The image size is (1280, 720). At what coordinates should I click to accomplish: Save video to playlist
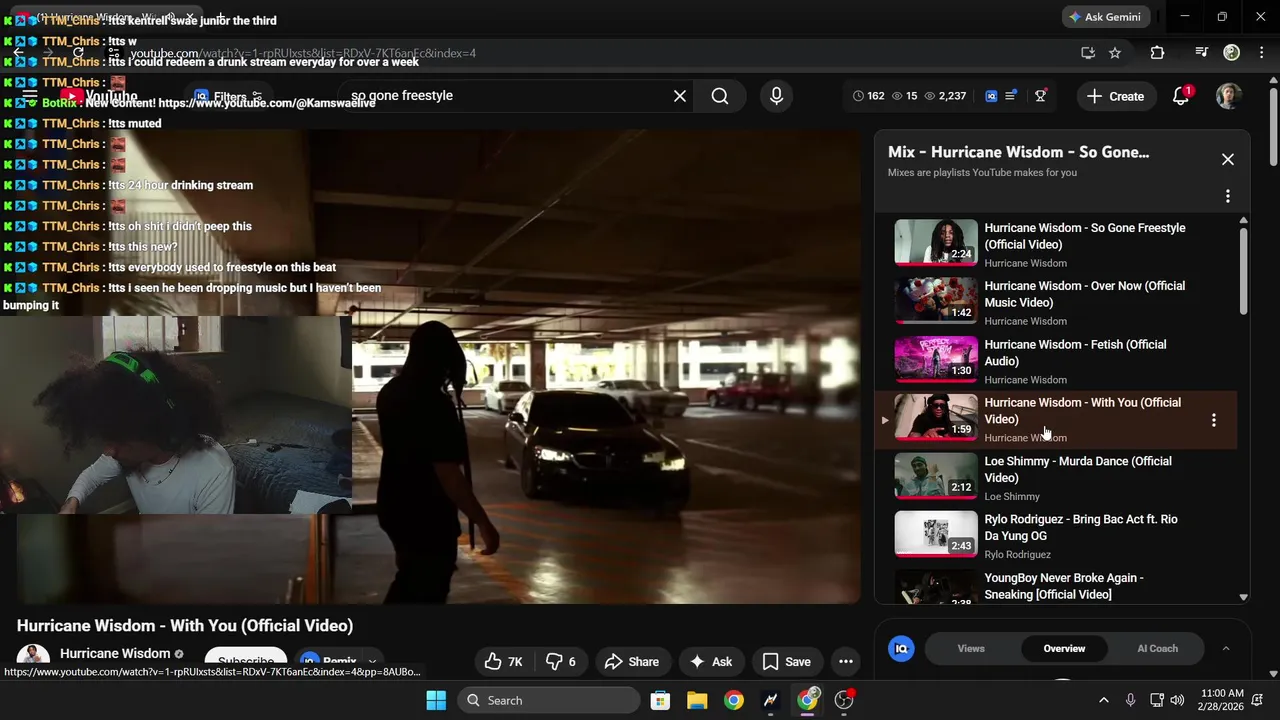click(786, 661)
